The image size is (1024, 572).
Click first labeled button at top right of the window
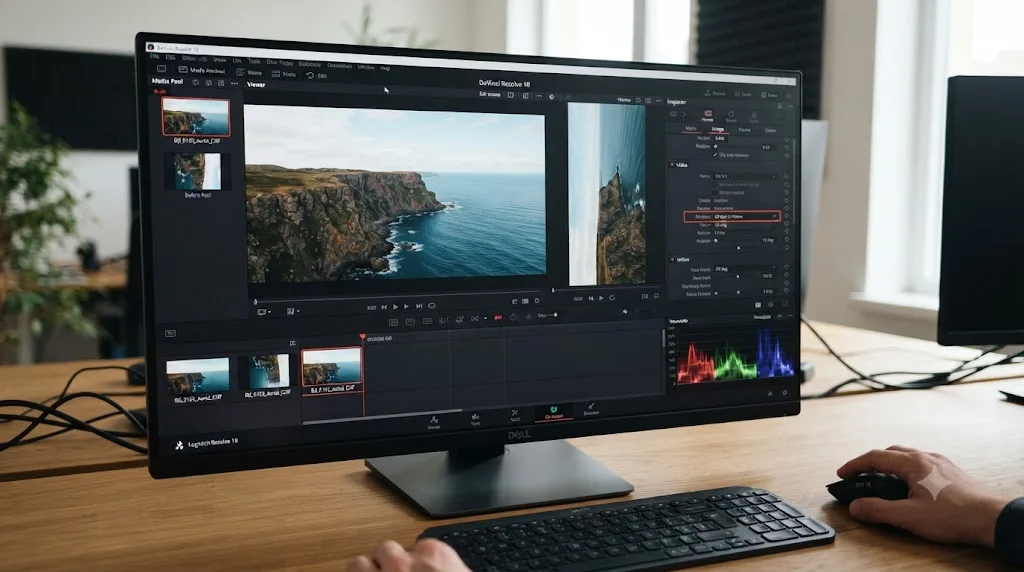(714, 93)
